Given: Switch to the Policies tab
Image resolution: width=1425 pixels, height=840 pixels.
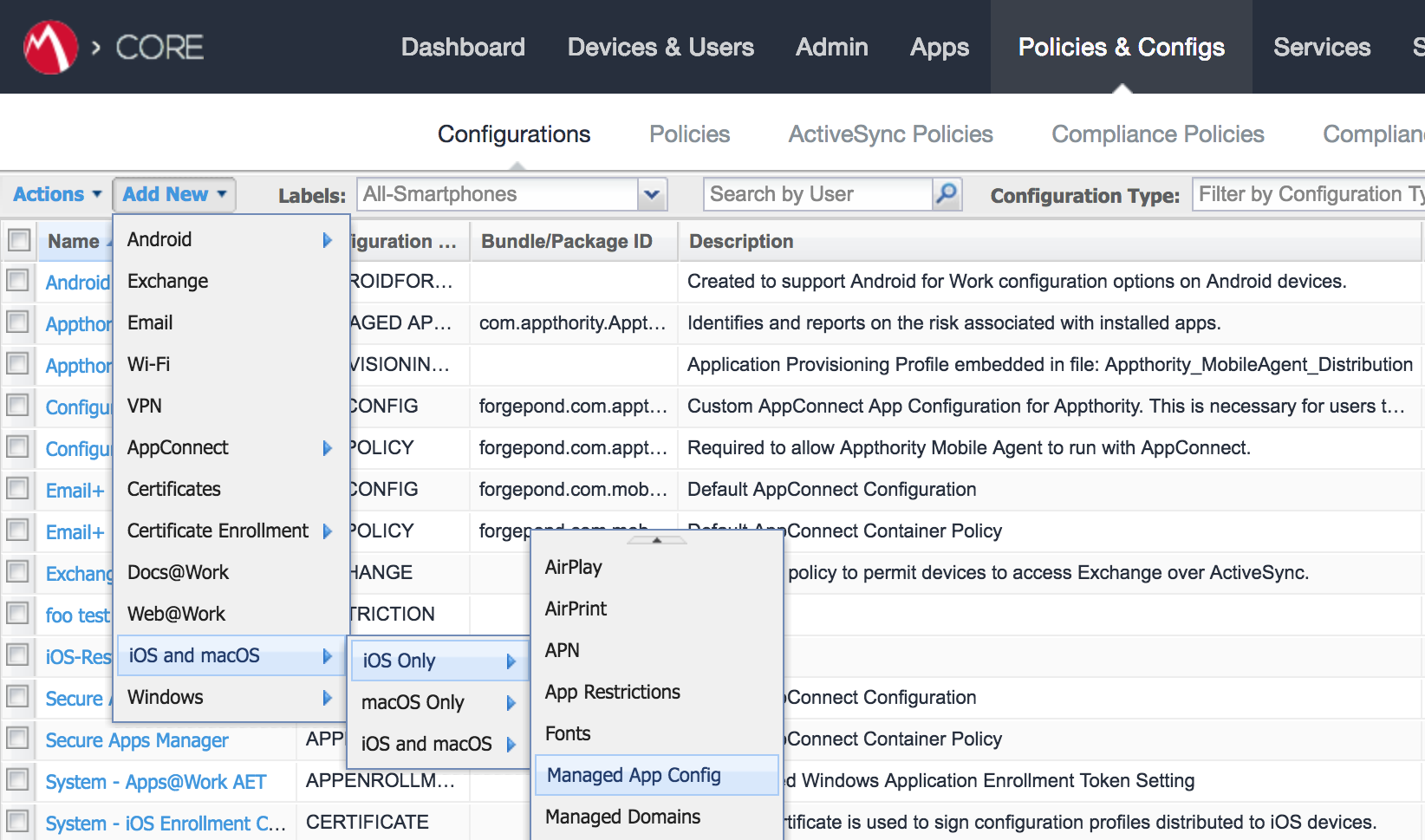Looking at the screenshot, I should click(x=688, y=133).
